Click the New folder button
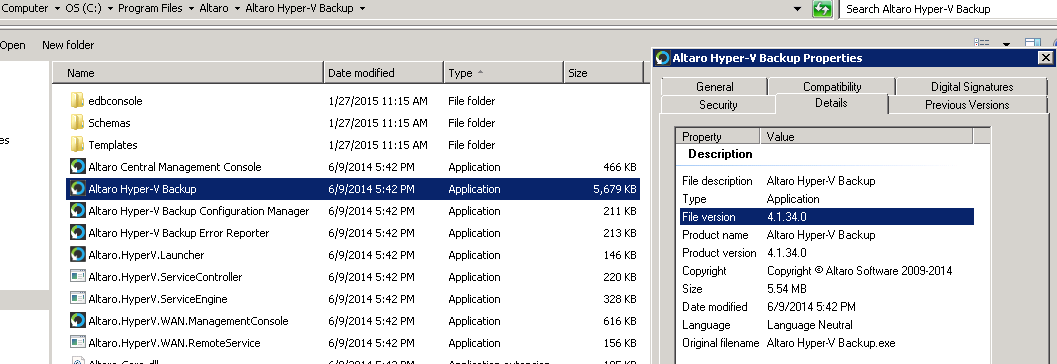This screenshot has width=1057, height=364. [x=68, y=45]
